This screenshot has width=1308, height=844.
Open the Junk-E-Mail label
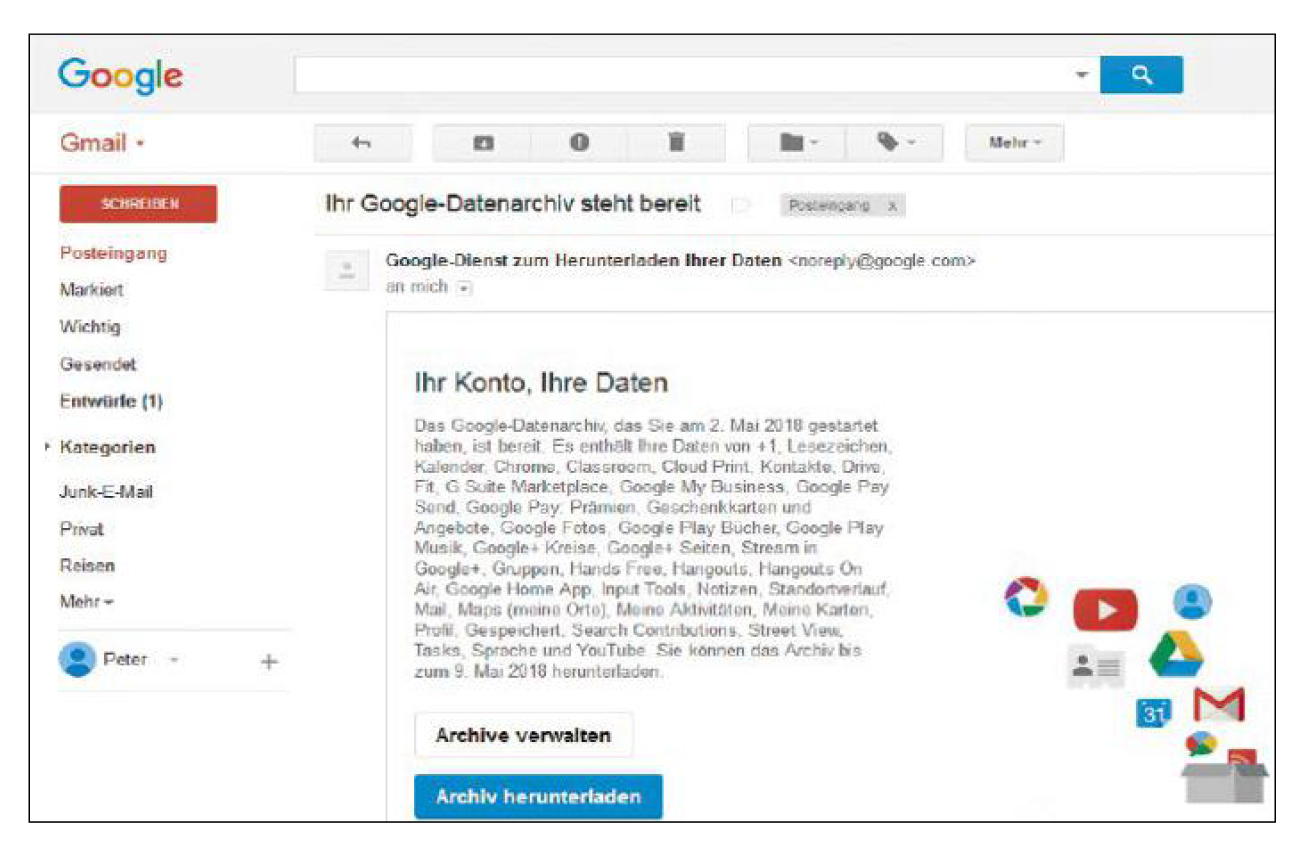[x=106, y=492]
